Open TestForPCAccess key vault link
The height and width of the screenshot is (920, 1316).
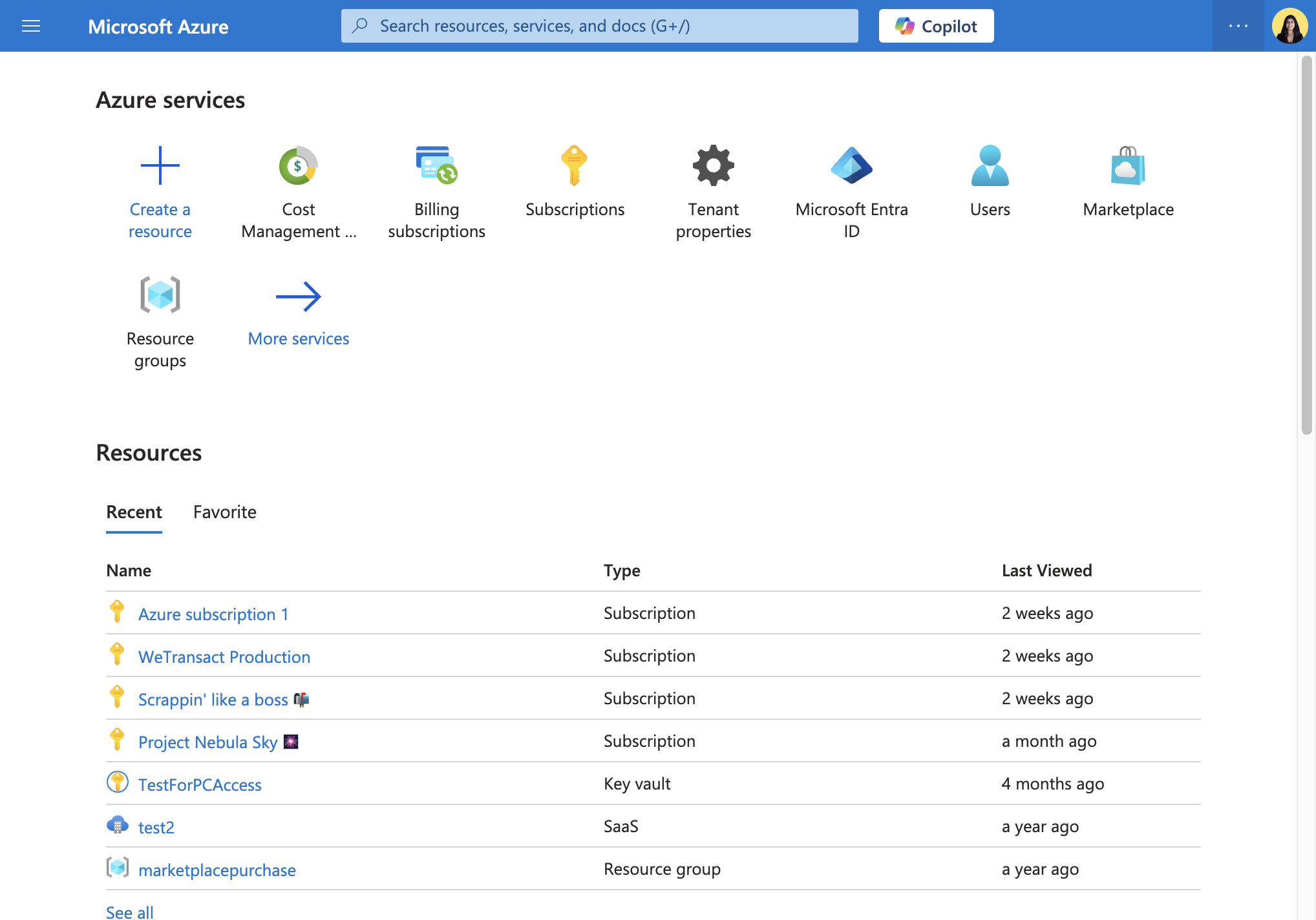point(200,784)
